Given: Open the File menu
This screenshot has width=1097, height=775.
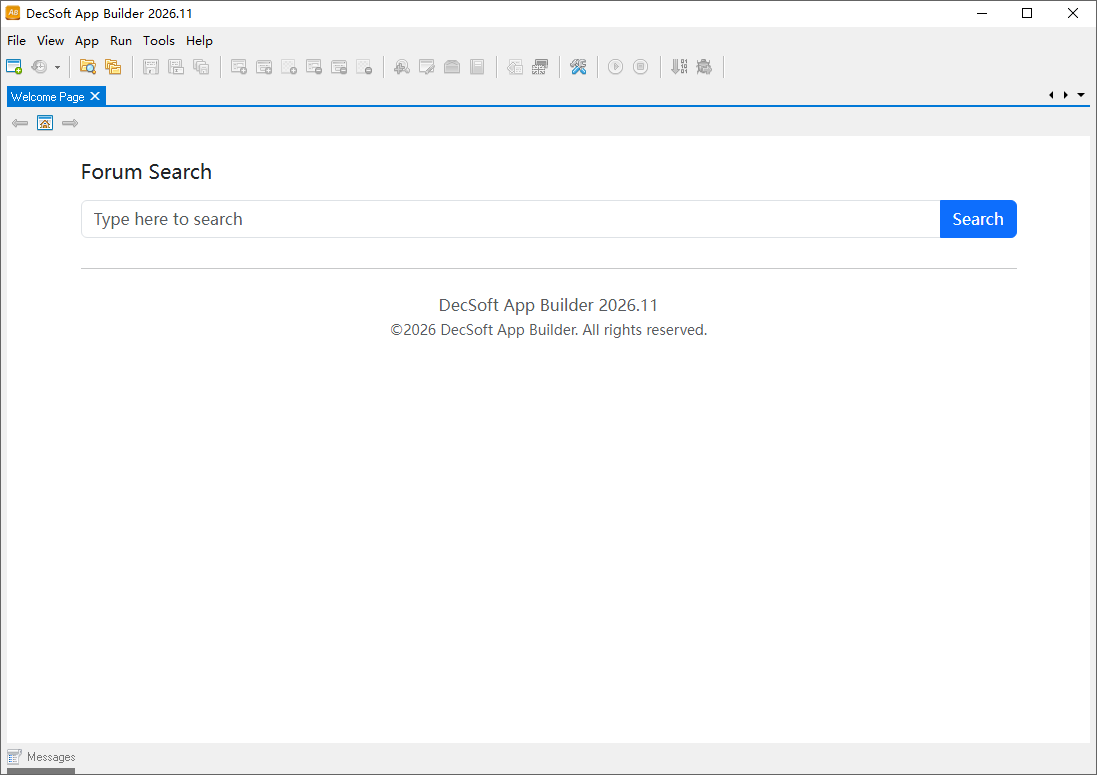Looking at the screenshot, I should pos(16,41).
